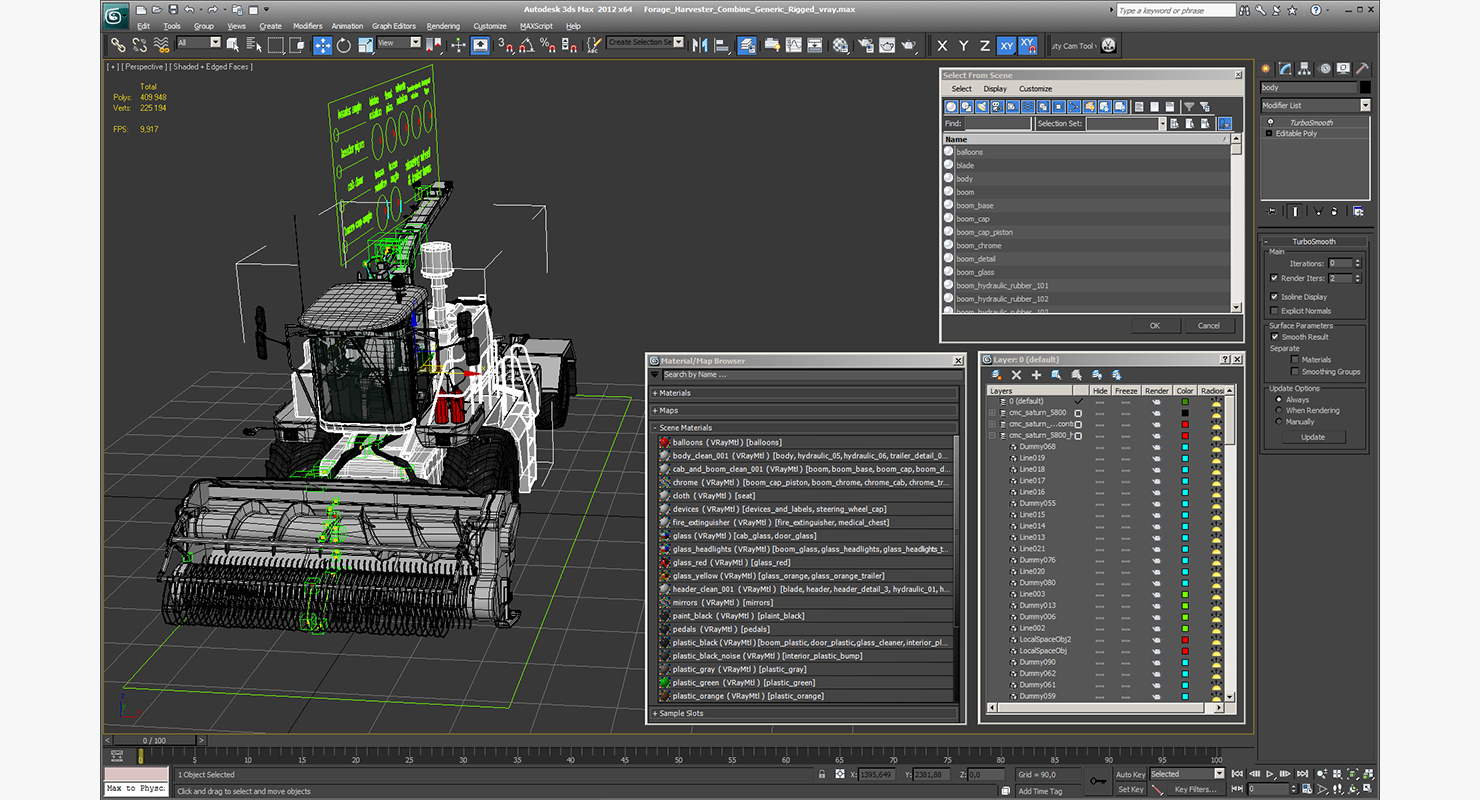Select Manually update option
The width and height of the screenshot is (1480, 800).
click(1278, 421)
